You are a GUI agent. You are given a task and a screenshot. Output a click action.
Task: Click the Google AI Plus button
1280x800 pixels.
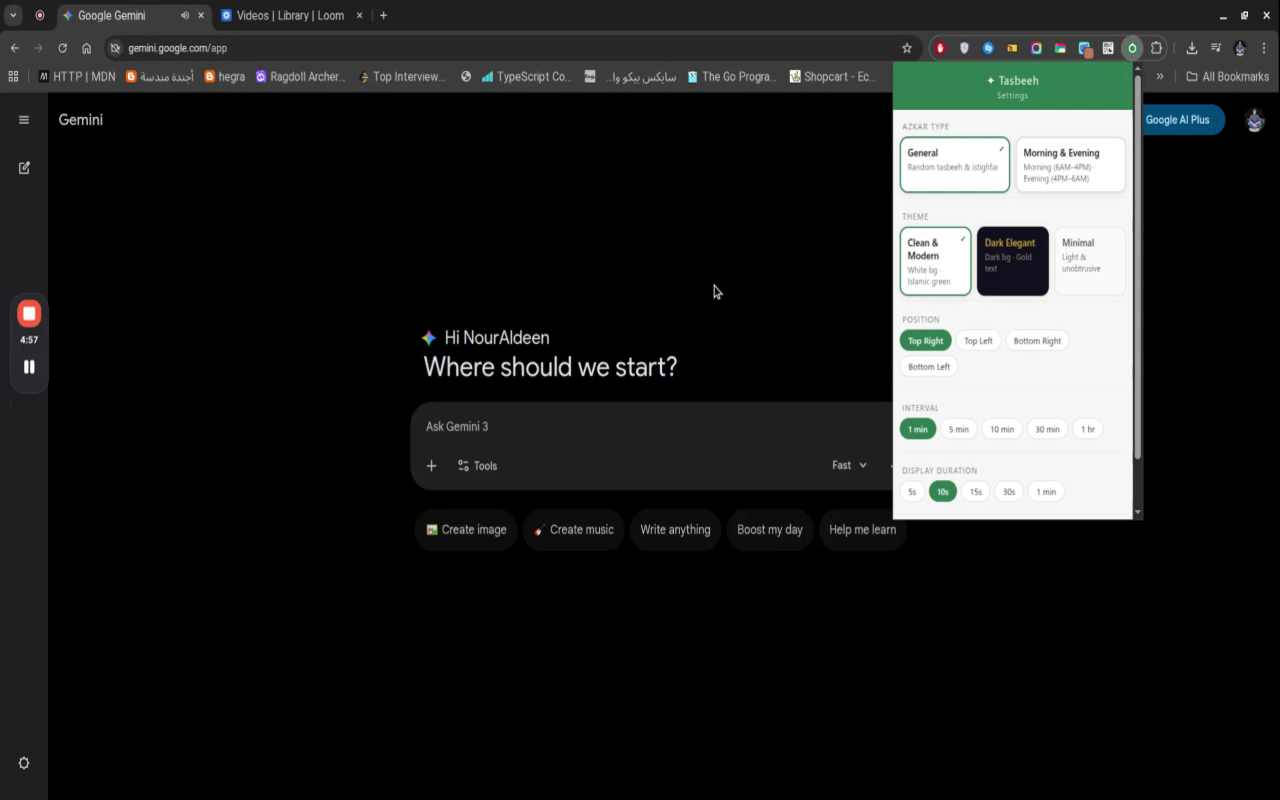(x=1183, y=120)
